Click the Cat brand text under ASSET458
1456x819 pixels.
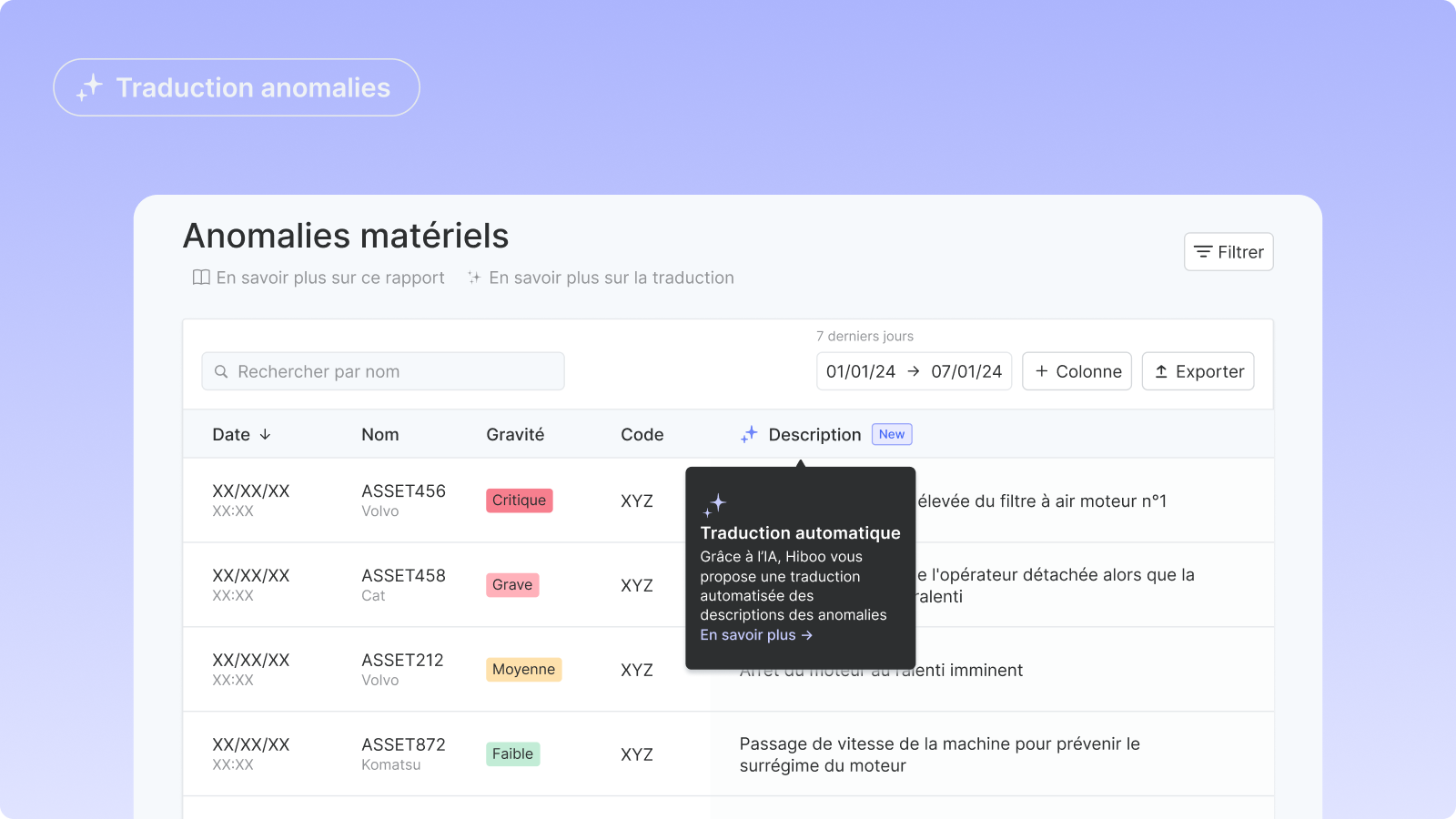373,596
